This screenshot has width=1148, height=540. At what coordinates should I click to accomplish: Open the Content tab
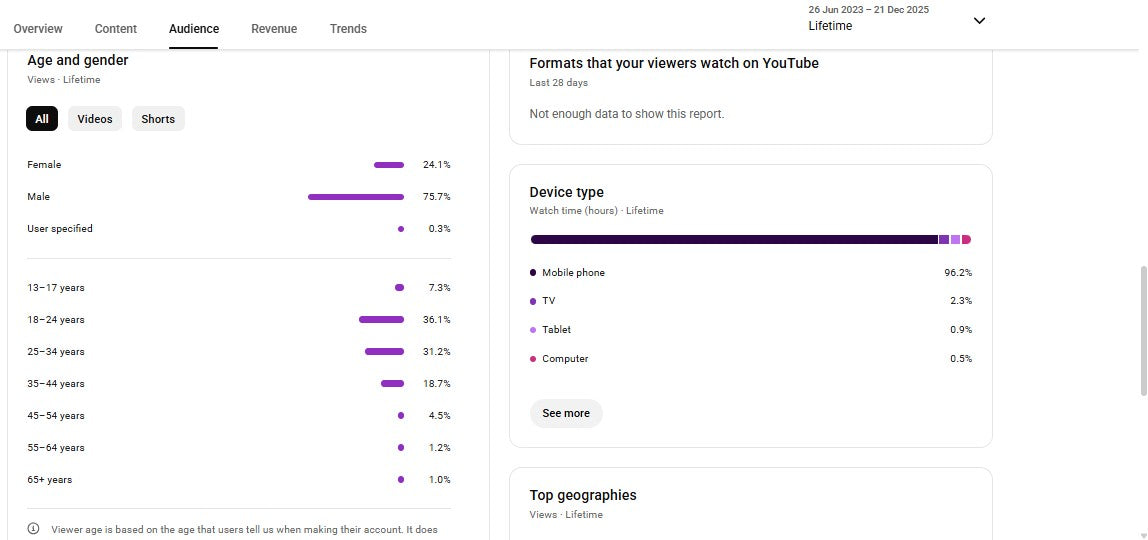(x=116, y=29)
